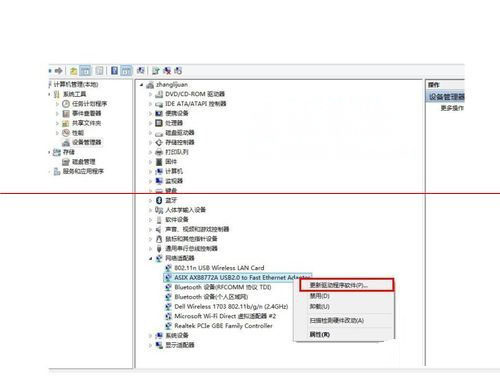Select the 软件设备 category row
Screen dimensions: 500x386
coord(177,220)
